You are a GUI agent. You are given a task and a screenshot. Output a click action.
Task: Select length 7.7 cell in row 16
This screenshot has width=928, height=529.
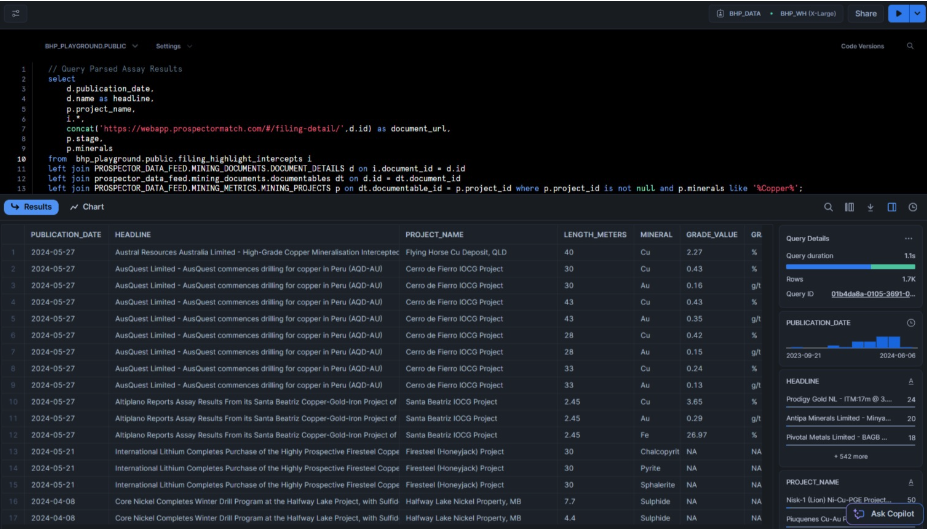[595, 501]
